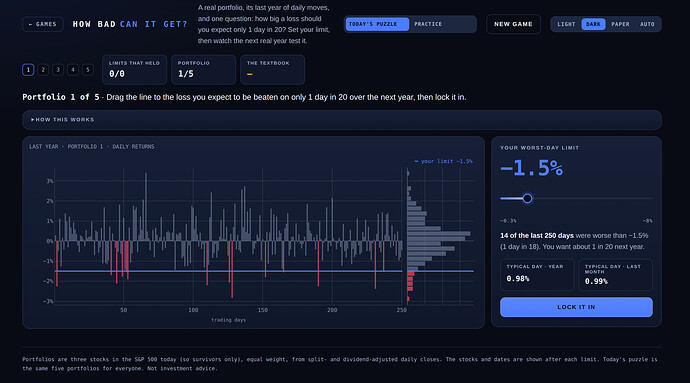Start a New Game

(513, 24)
